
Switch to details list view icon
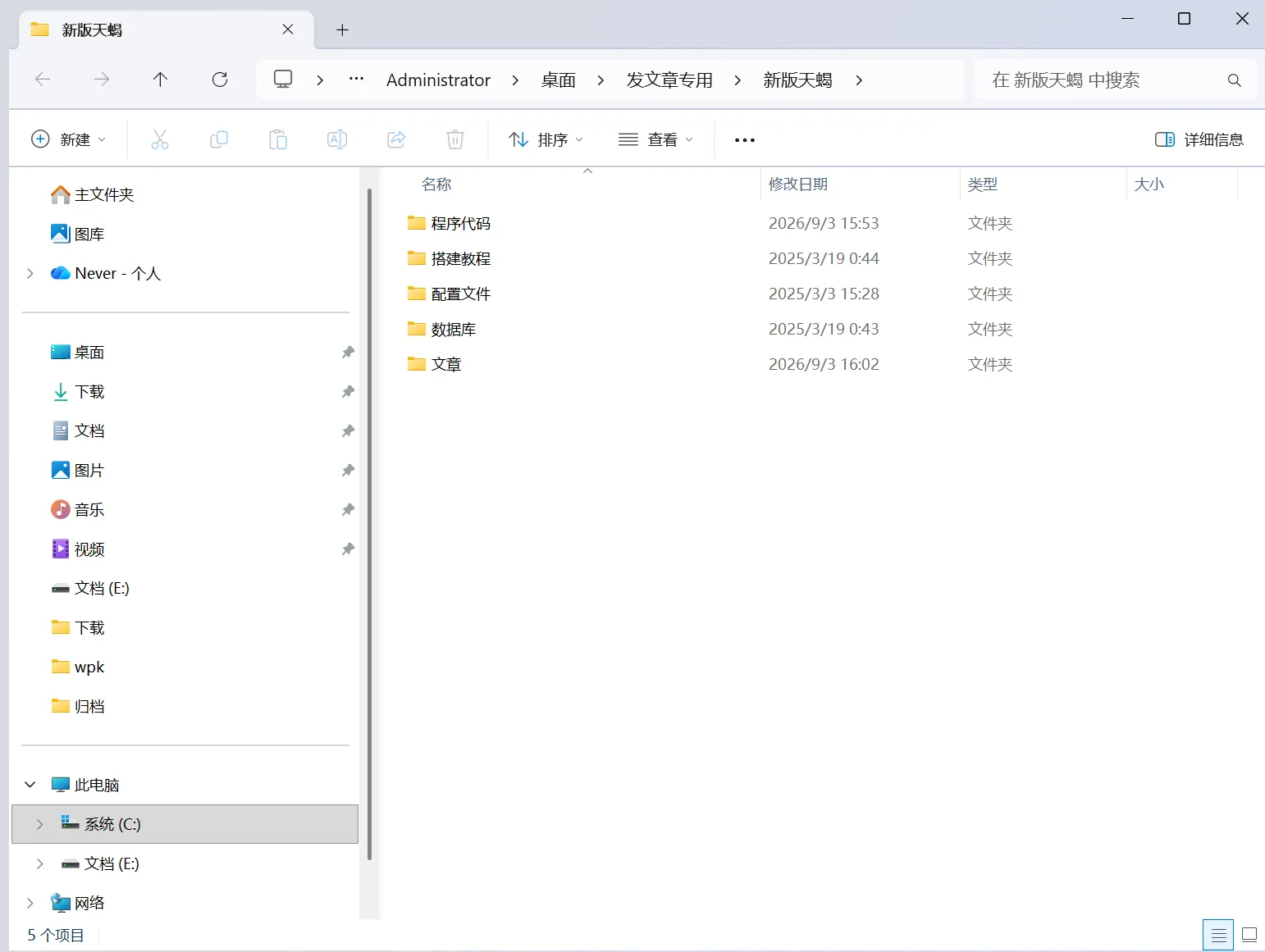(1218, 935)
